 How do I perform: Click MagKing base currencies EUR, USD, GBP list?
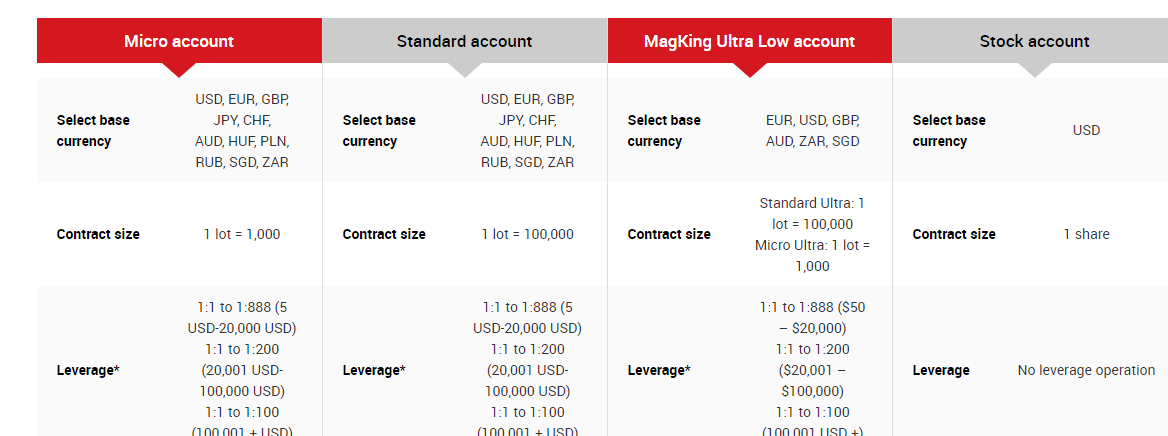click(813, 130)
